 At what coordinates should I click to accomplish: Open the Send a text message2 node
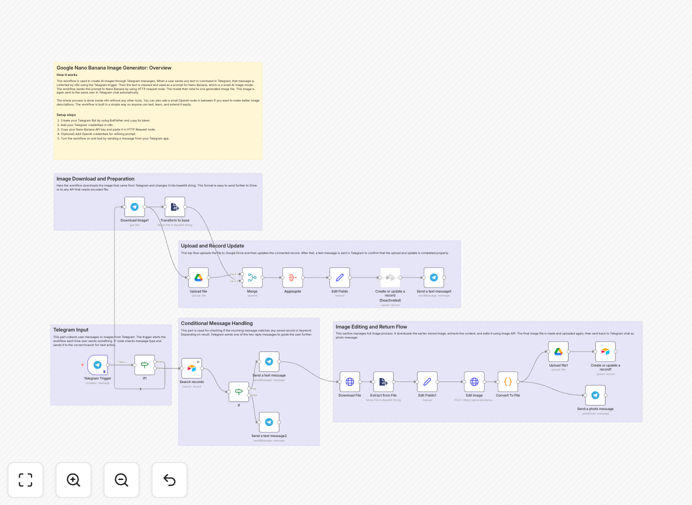coord(269,422)
